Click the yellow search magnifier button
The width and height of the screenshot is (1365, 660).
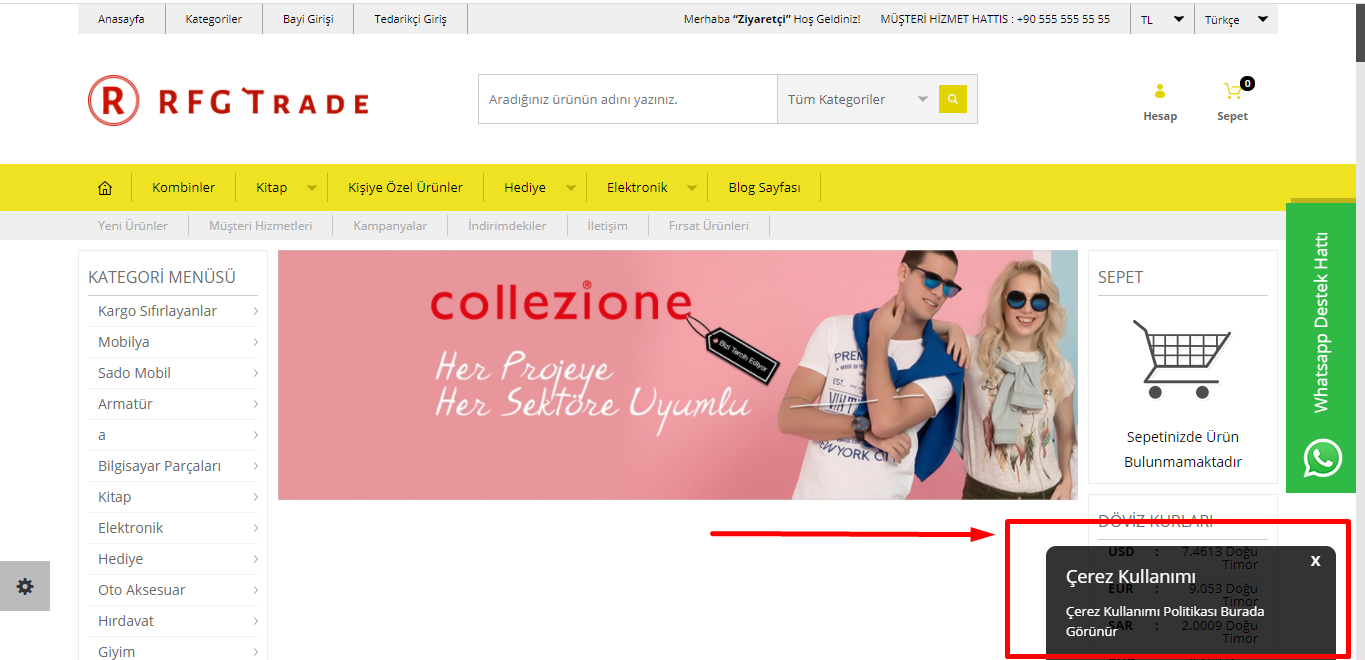[x=953, y=99]
